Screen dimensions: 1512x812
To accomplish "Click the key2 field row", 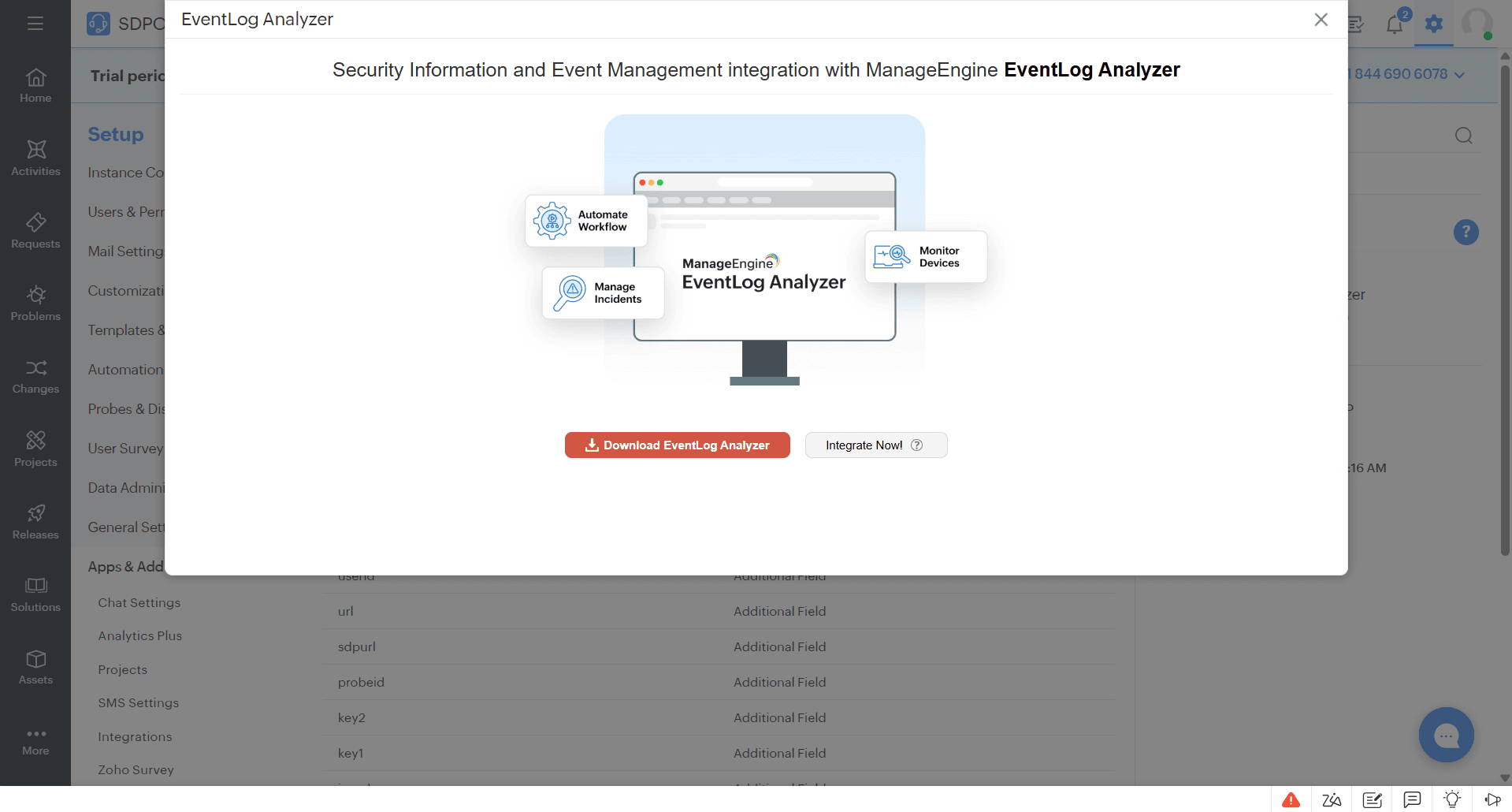I will click(x=719, y=717).
